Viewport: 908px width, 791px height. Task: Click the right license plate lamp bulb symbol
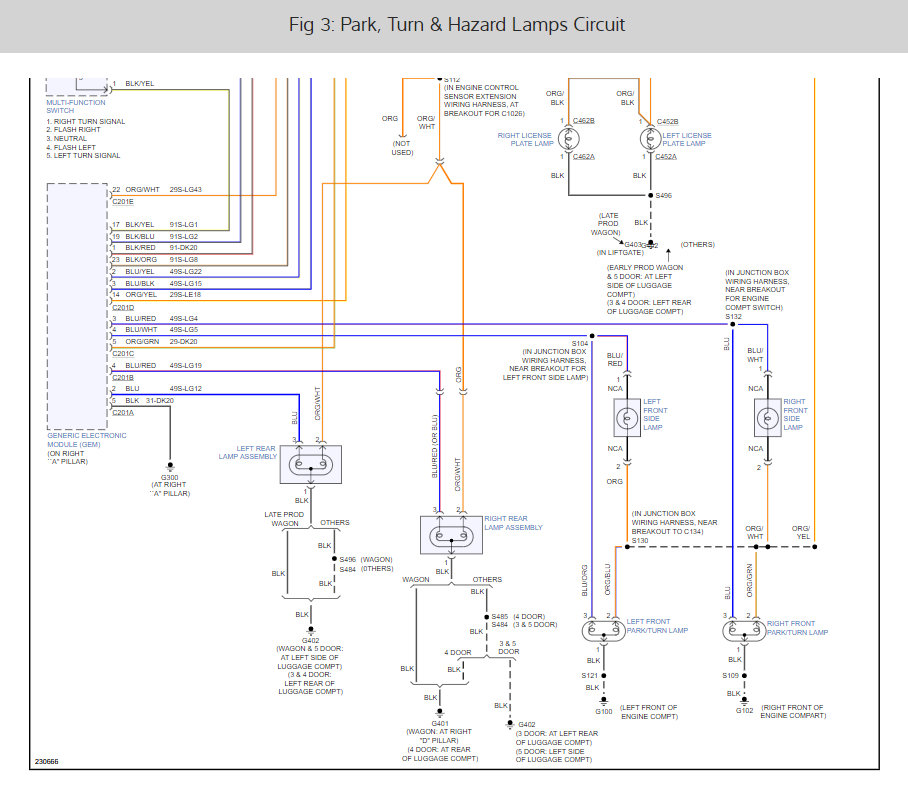pyautogui.click(x=569, y=139)
